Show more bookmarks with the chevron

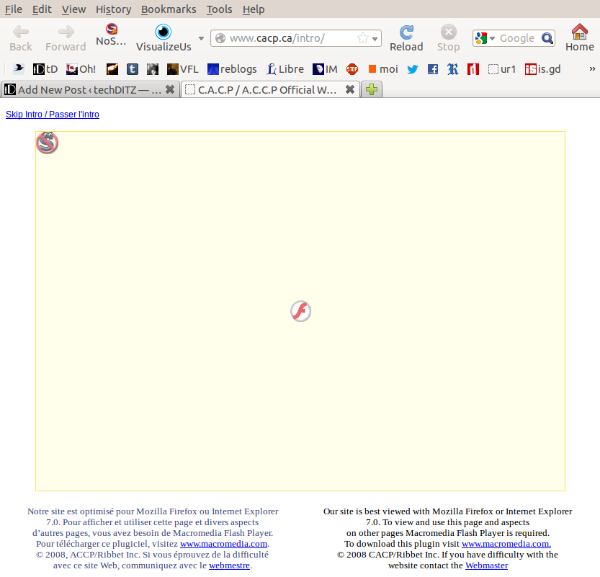pos(592,69)
